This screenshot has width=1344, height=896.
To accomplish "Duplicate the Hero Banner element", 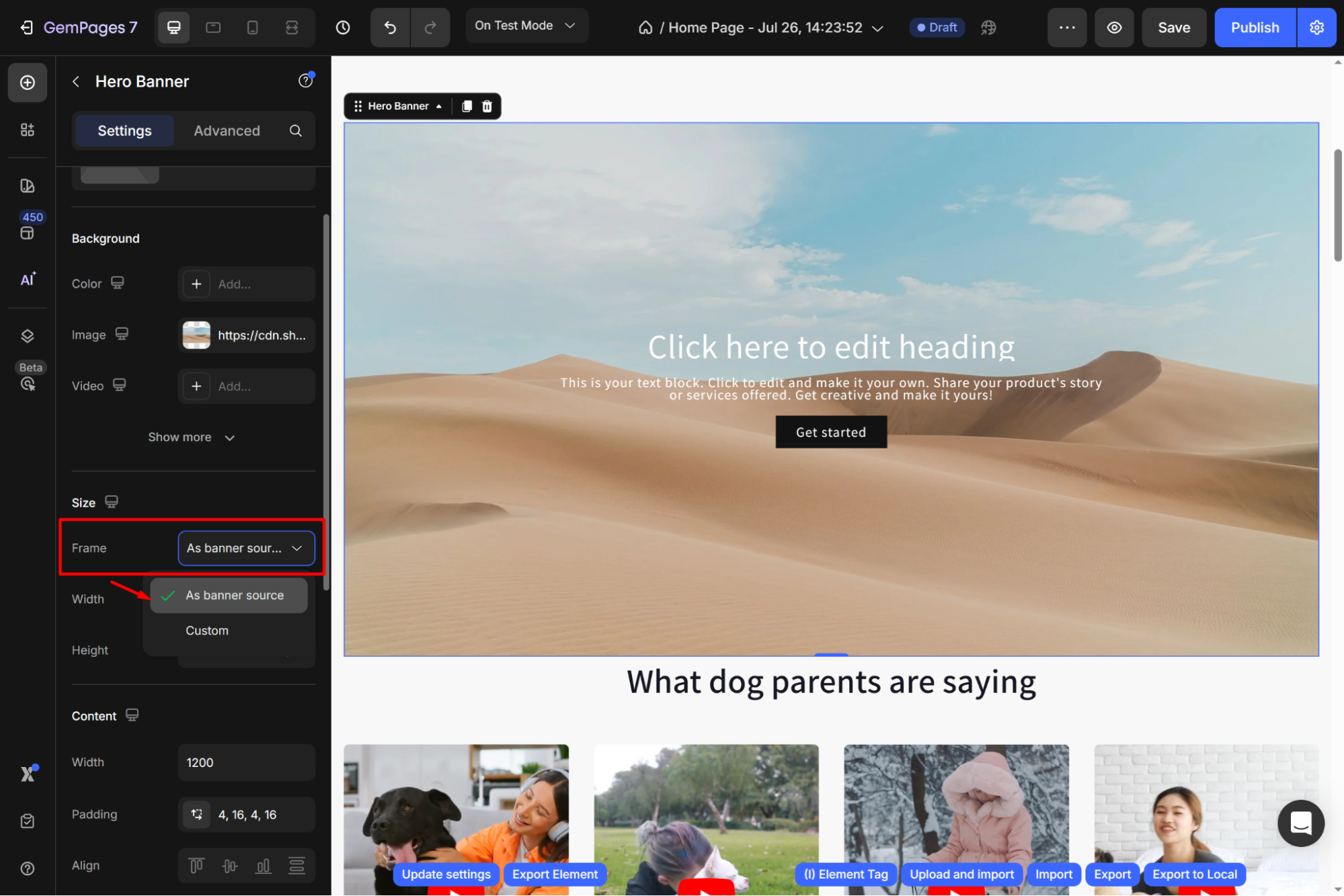I will click(467, 106).
